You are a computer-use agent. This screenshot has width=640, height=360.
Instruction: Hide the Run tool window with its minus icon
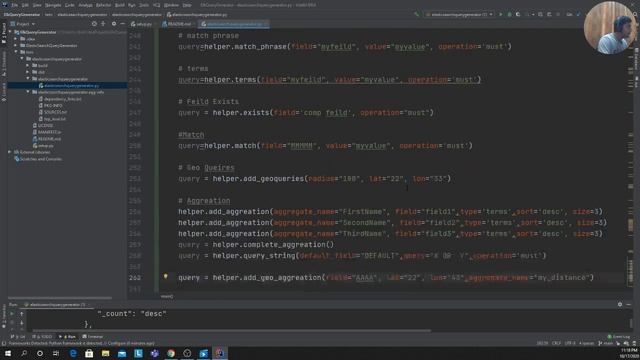(x=629, y=304)
